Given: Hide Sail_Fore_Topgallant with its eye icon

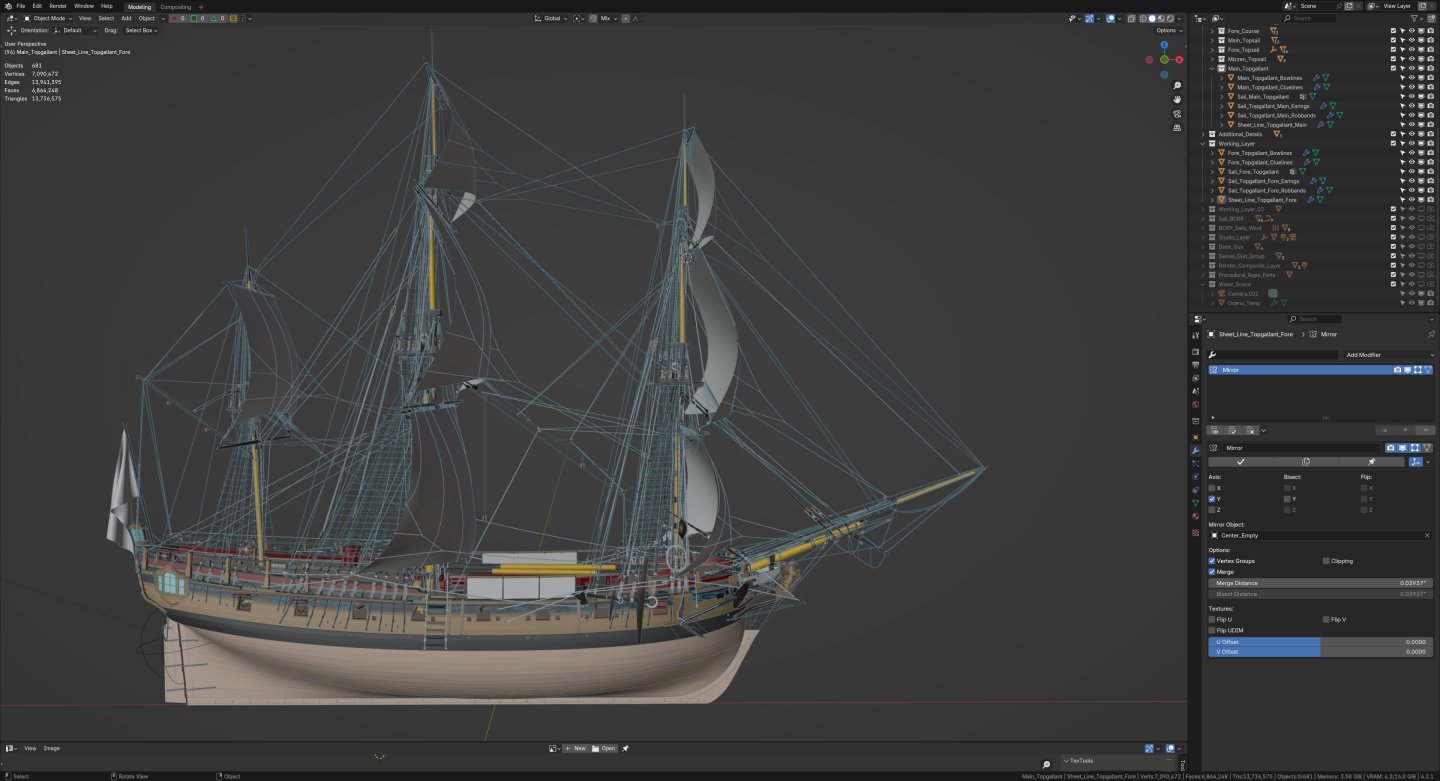Looking at the screenshot, I should pos(1411,171).
